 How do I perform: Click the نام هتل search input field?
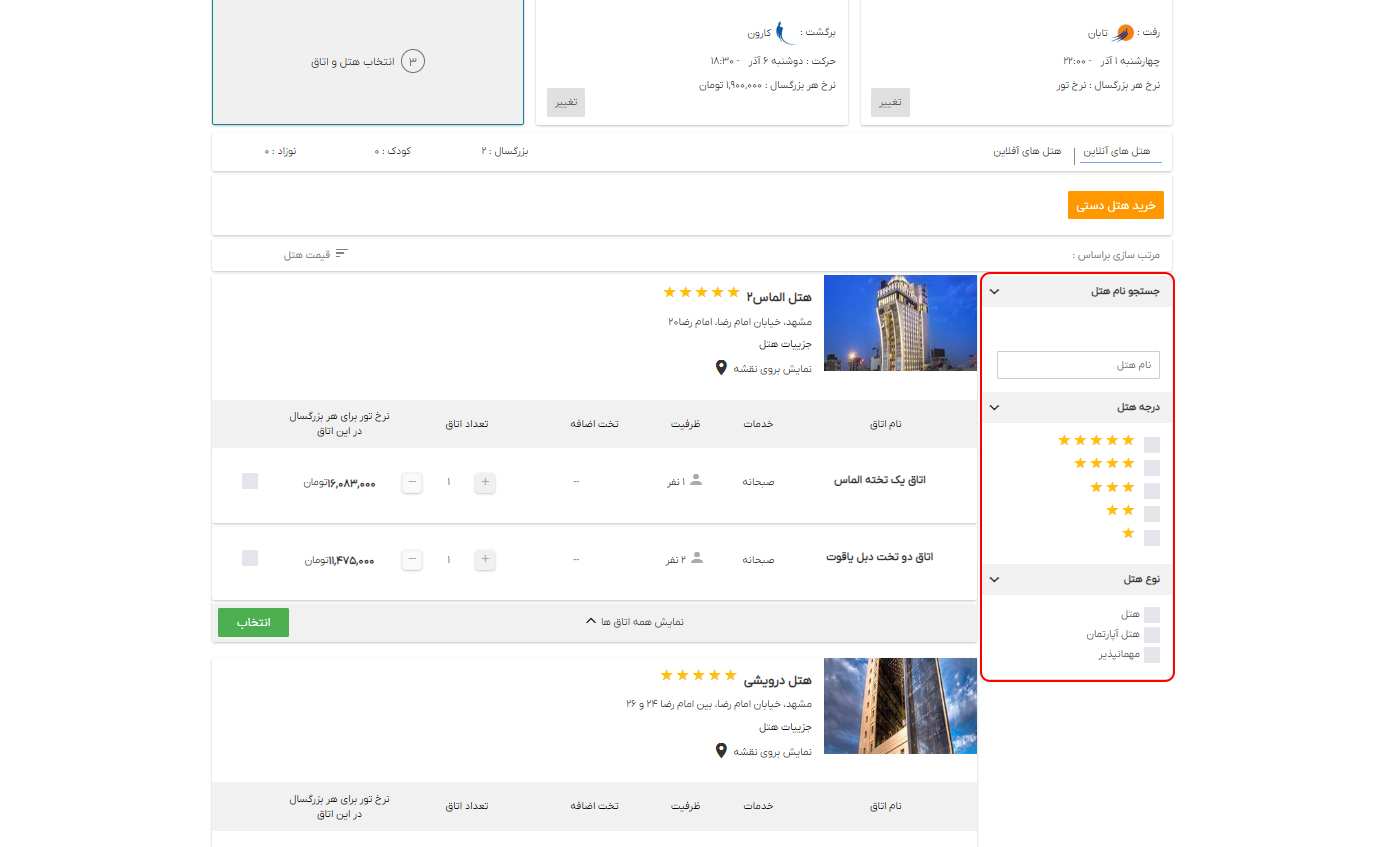pos(1078,364)
